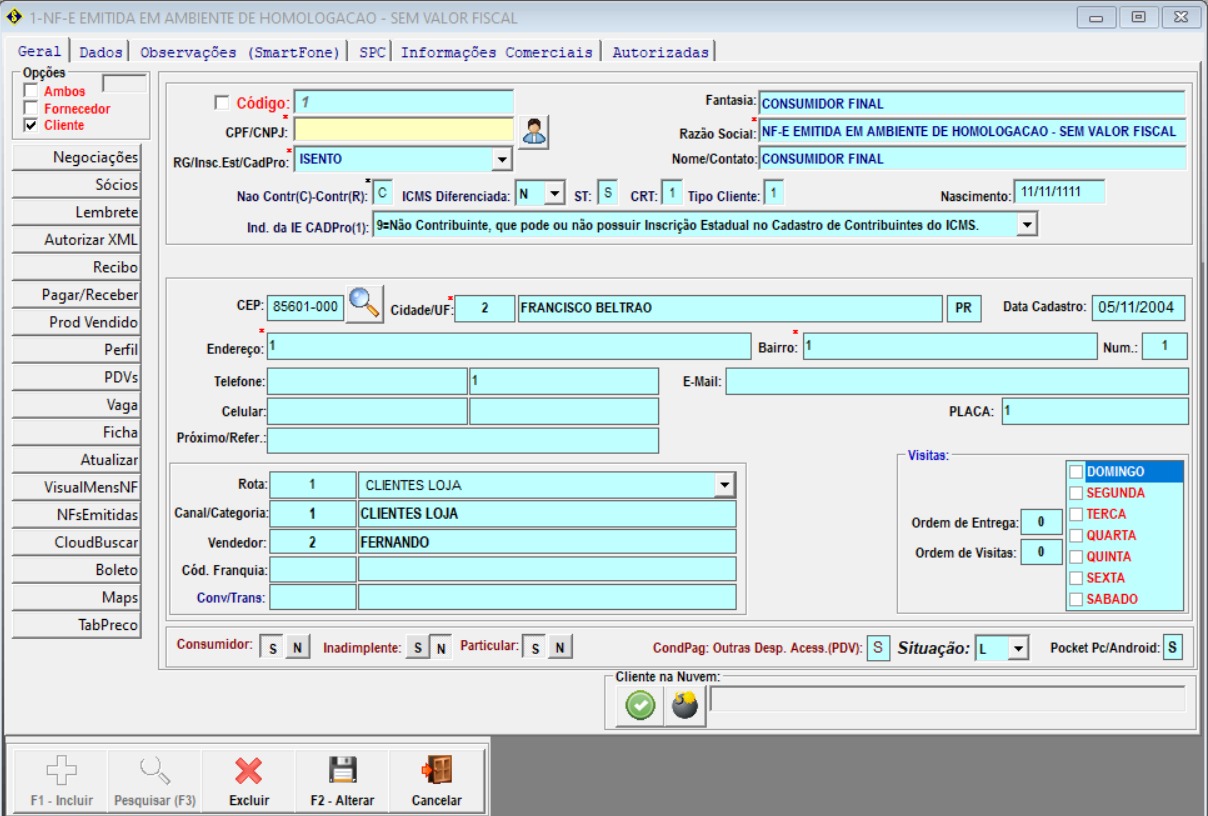Open the Situação dropdown
1208x816 pixels.
click(x=1017, y=649)
